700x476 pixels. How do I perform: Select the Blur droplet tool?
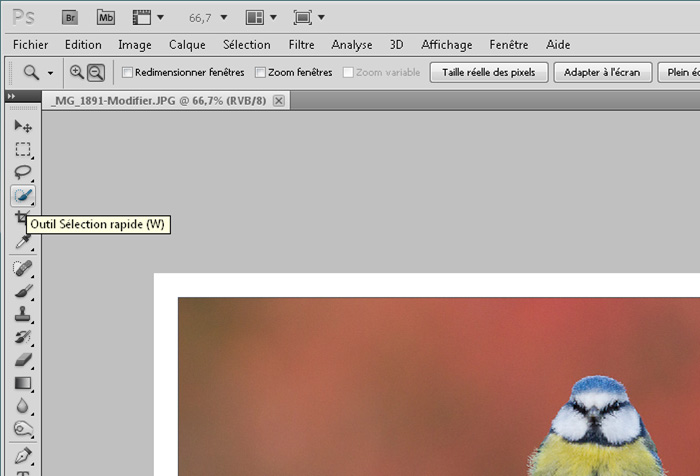tap(23, 406)
